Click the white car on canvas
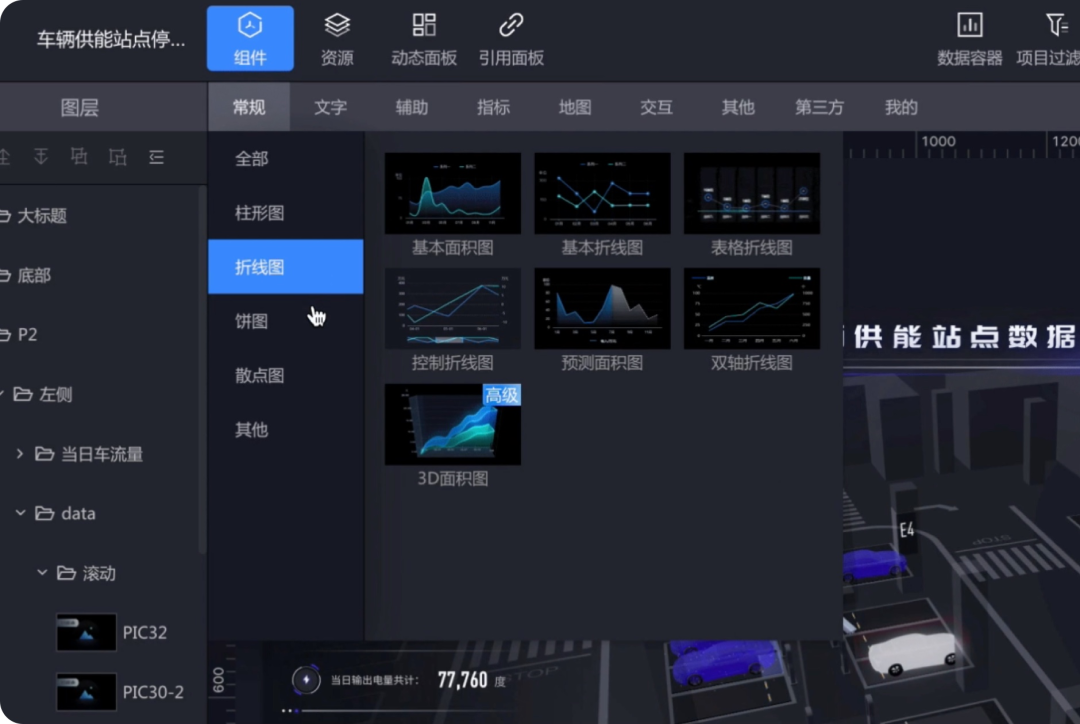Image resolution: width=1080 pixels, height=724 pixels. [912, 653]
